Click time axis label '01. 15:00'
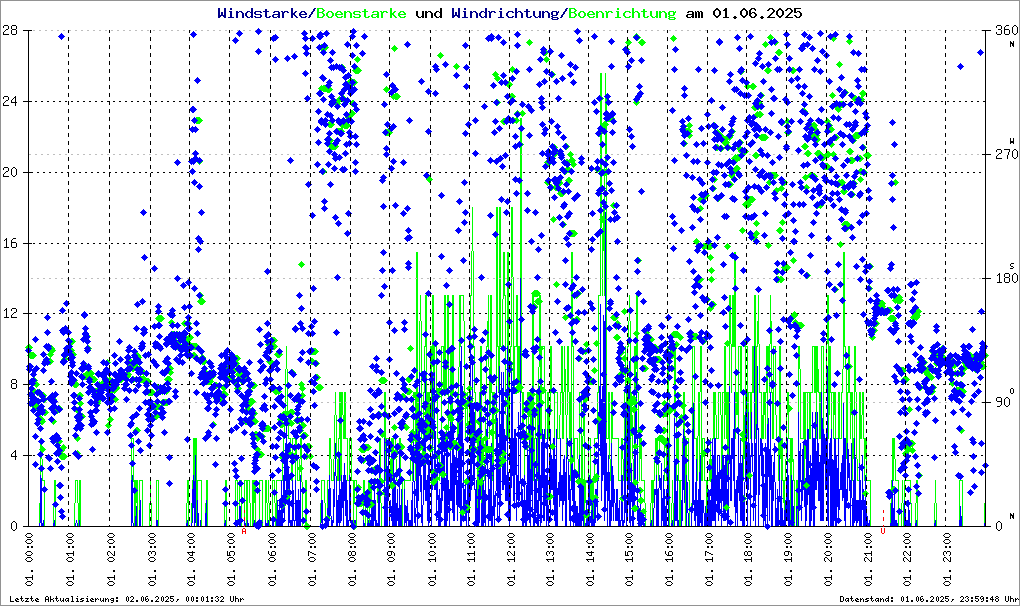 coord(630,559)
